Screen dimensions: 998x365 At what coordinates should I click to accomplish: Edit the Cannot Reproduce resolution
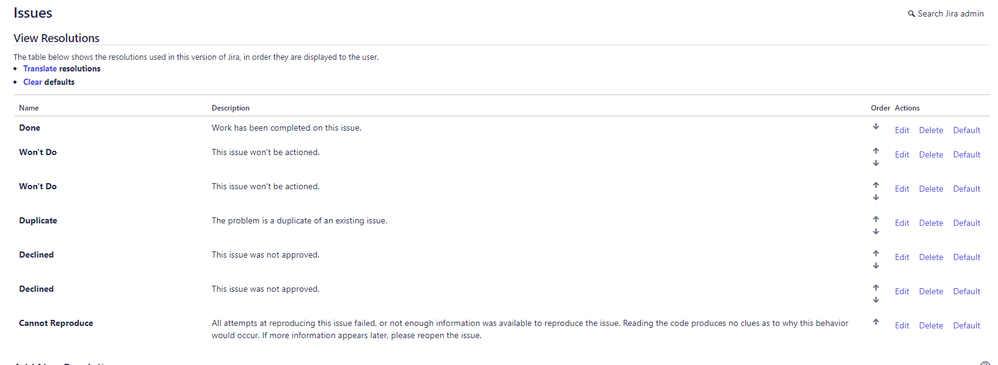[902, 326]
